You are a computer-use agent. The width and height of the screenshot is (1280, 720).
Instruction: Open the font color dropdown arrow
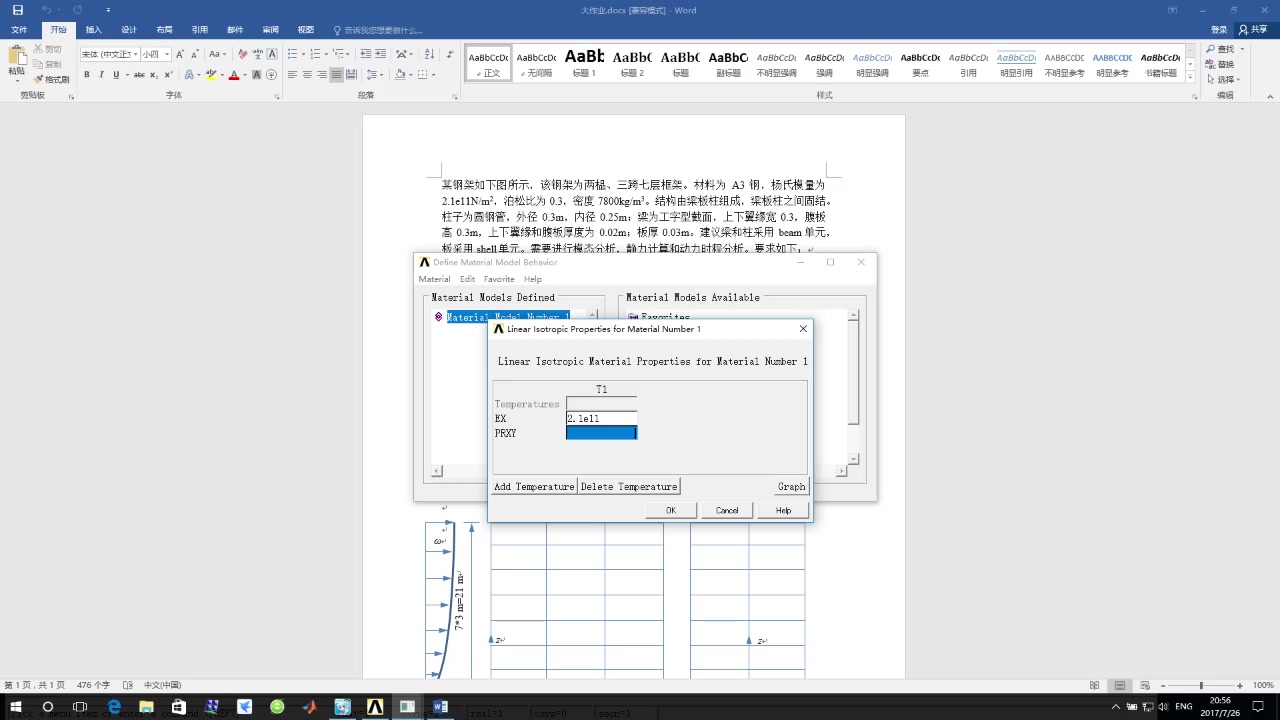click(244, 75)
